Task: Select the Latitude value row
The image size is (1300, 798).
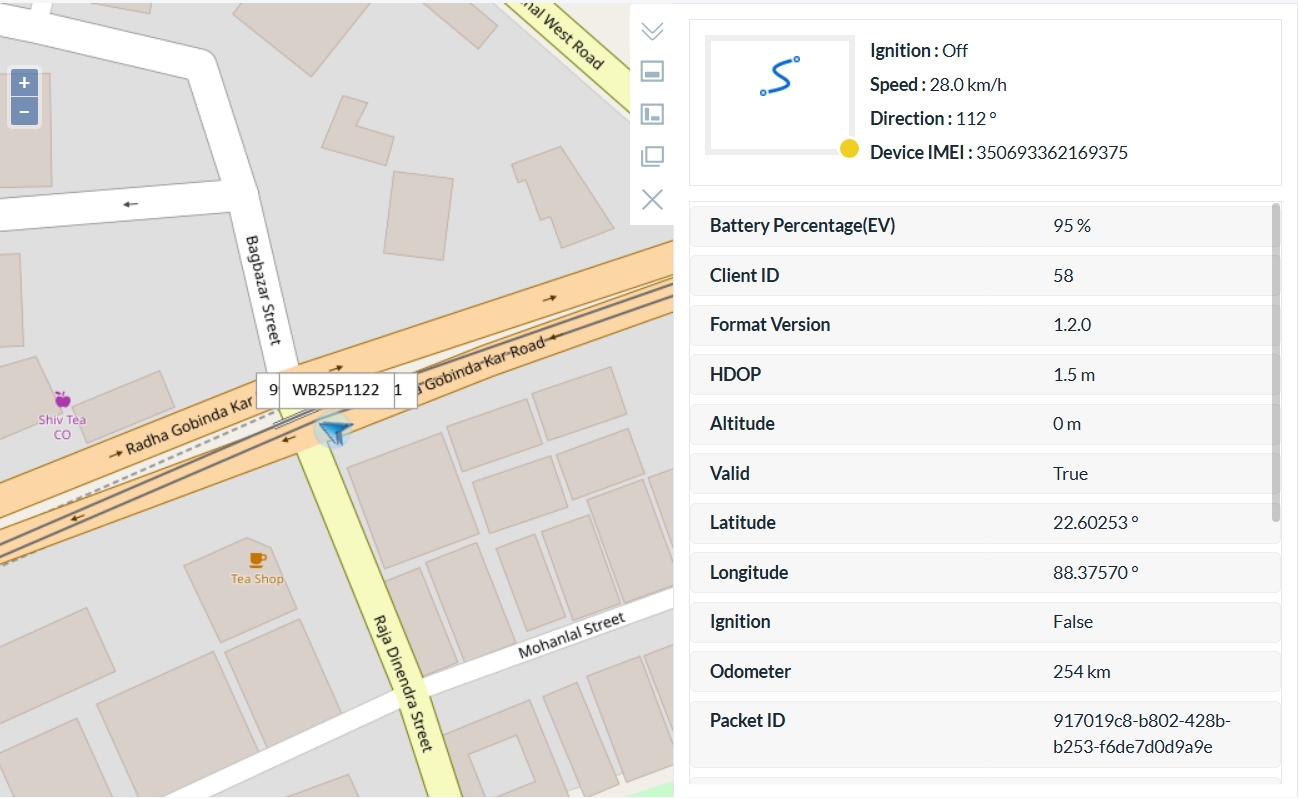Action: coord(984,523)
